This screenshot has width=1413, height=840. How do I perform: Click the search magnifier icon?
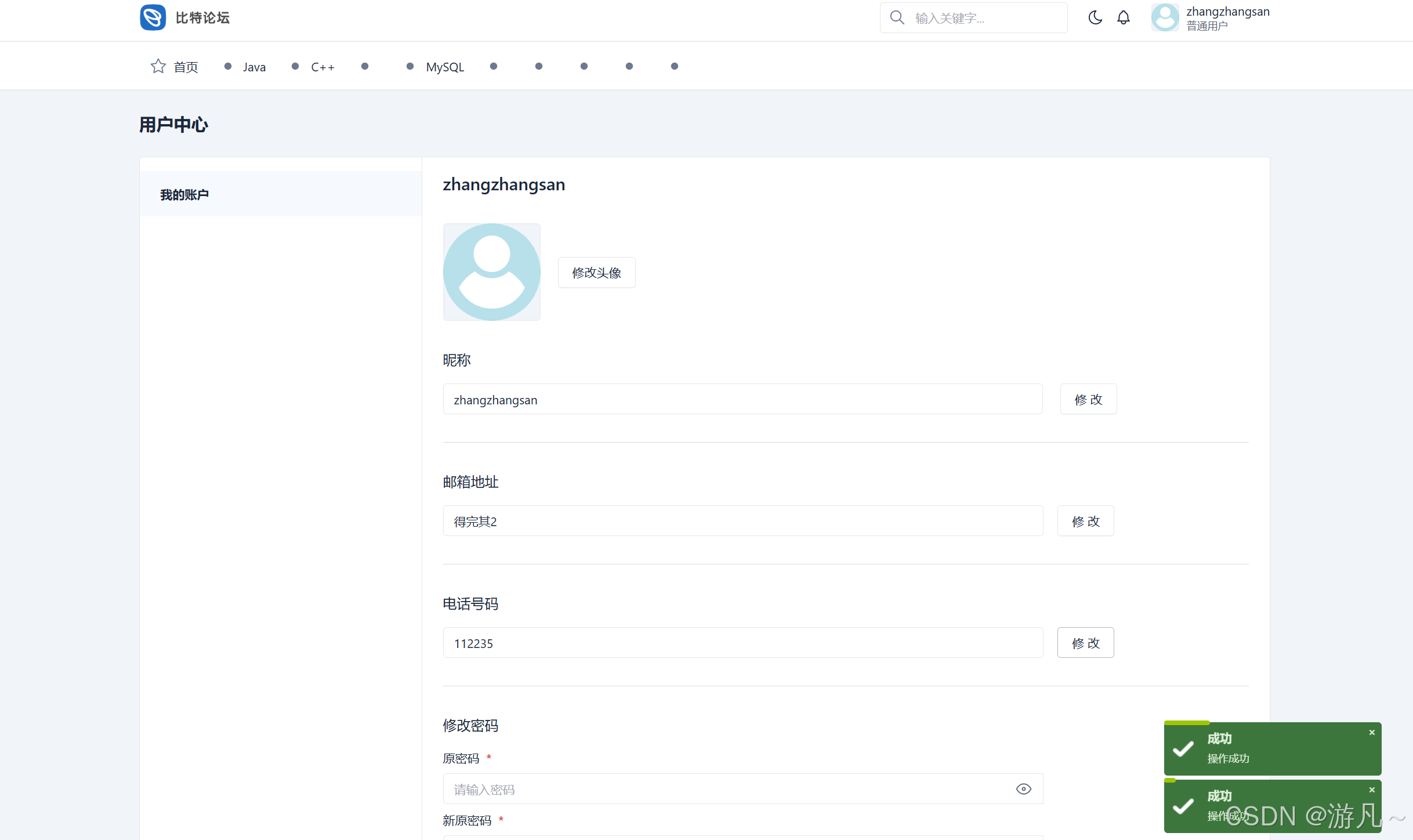pyautogui.click(x=897, y=18)
